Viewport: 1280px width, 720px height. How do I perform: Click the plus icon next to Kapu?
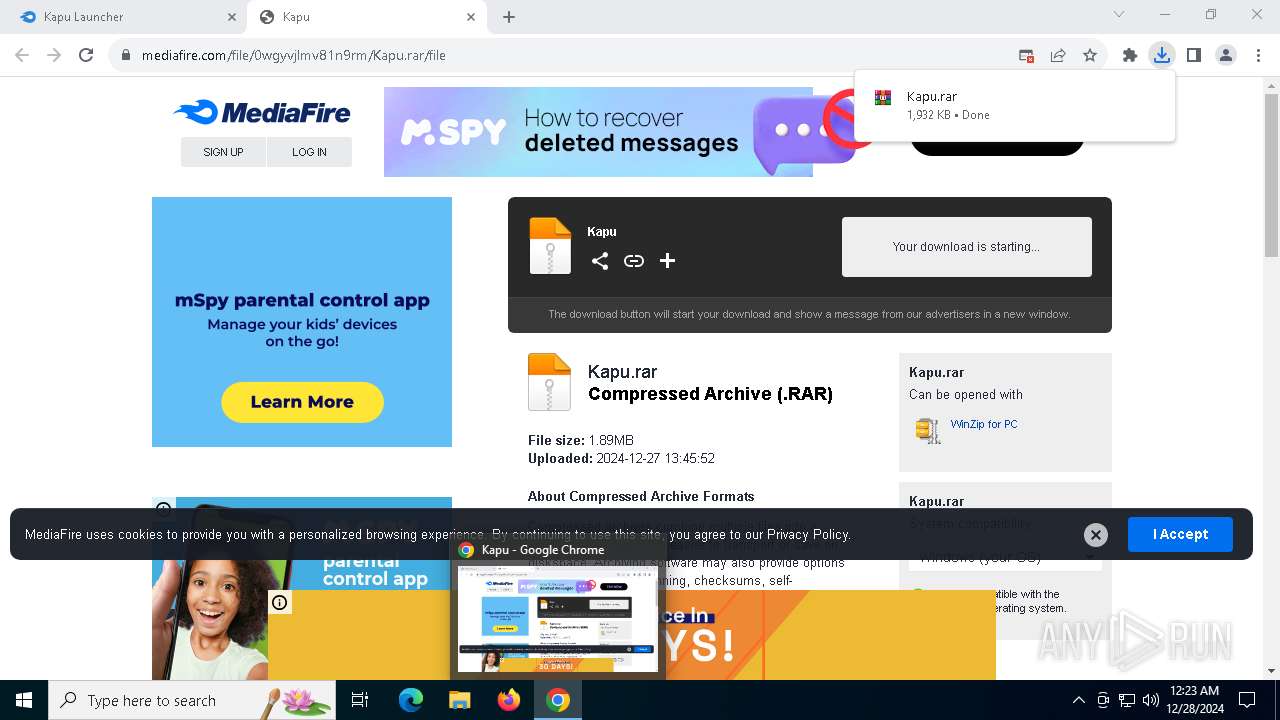point(668,261)
